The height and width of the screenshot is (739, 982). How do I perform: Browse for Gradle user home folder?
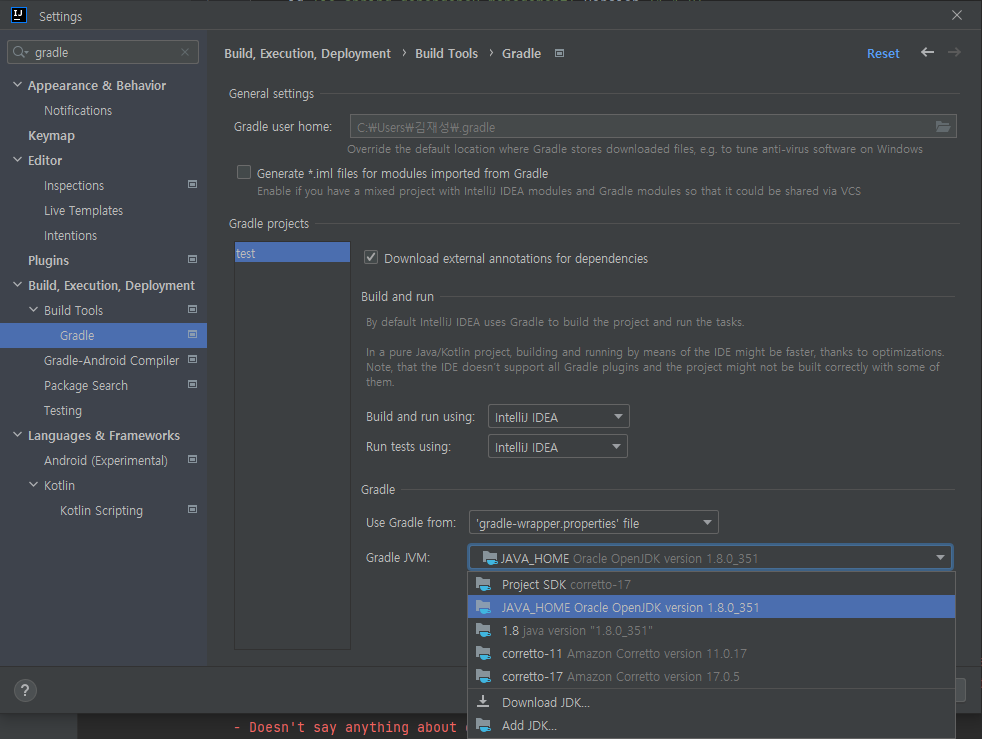[943, 127]
